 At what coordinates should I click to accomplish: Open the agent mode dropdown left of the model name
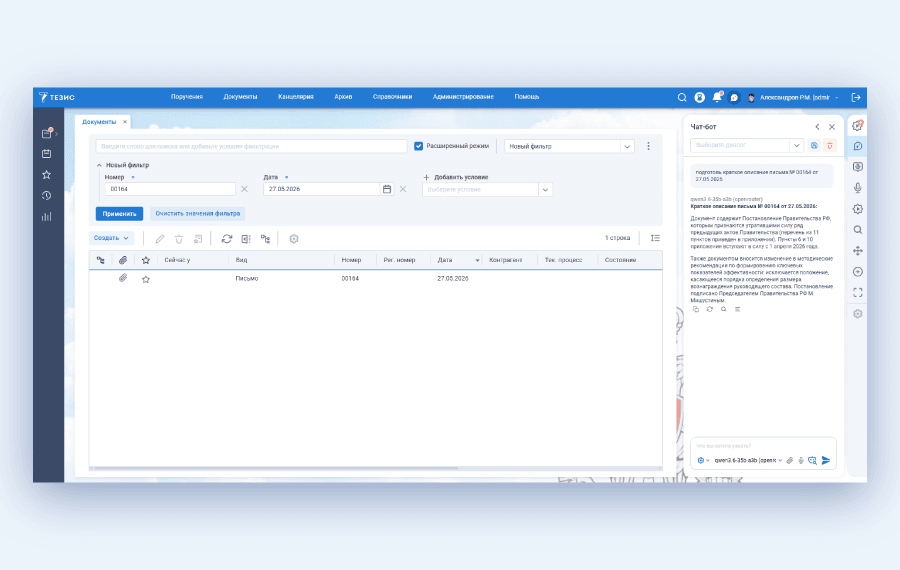tap(703, 460)
